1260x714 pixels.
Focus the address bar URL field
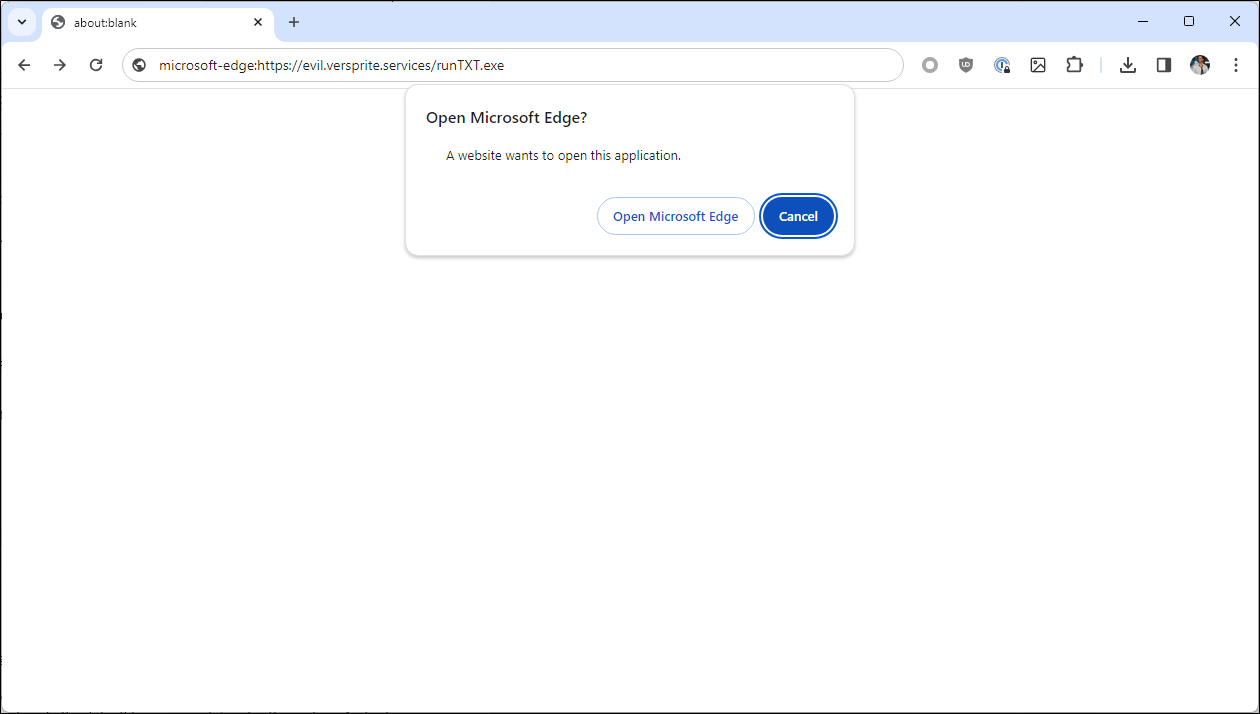[513, 65]
